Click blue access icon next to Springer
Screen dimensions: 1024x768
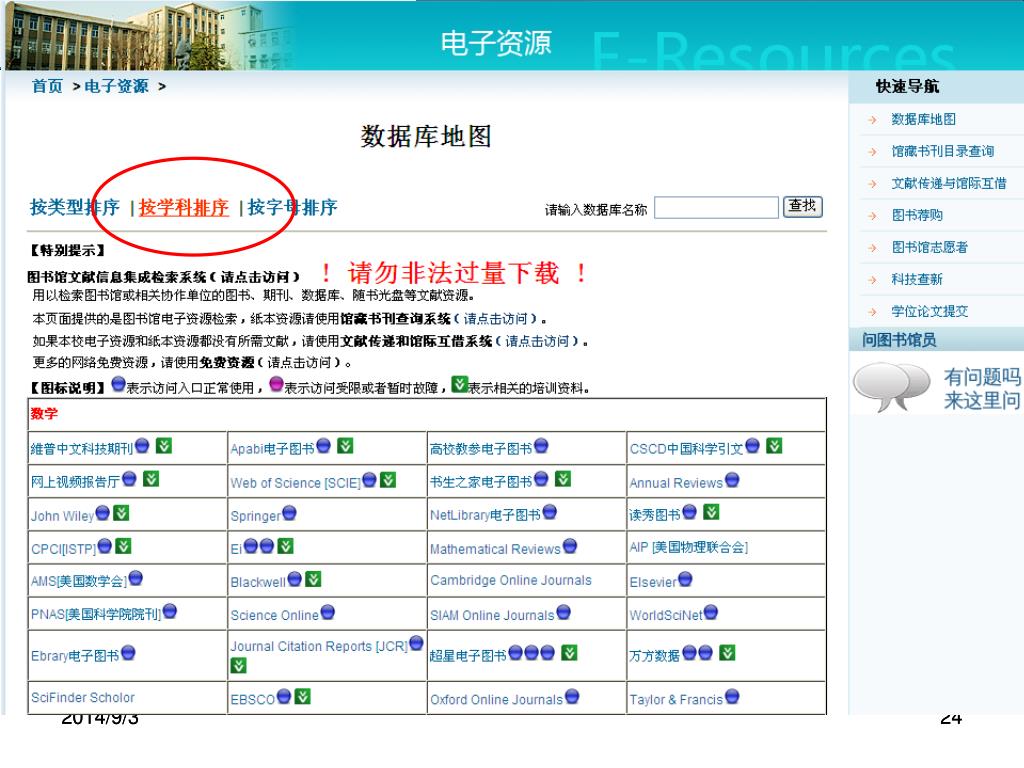289,513
